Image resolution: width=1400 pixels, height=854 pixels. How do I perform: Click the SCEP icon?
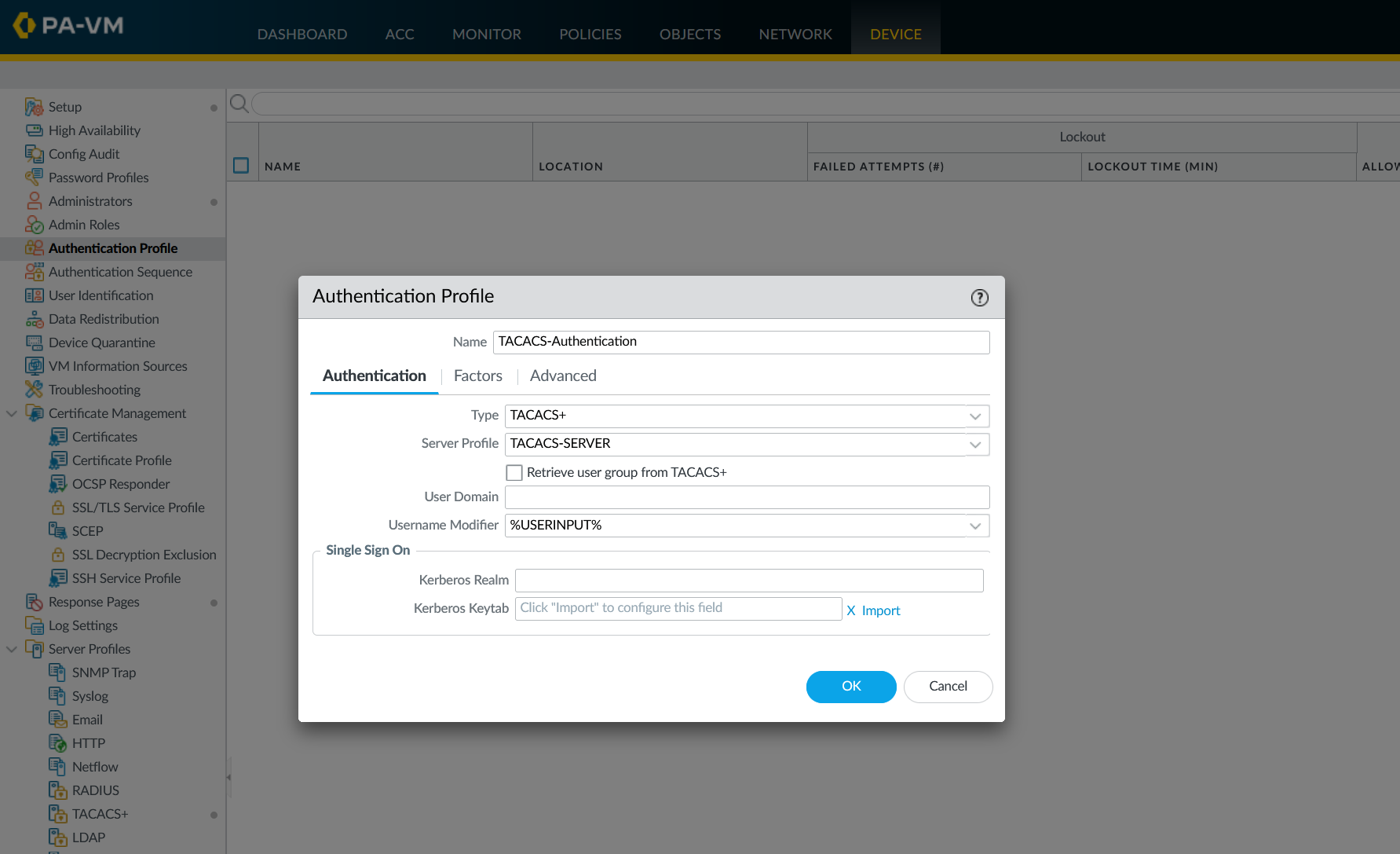click(57, 531)
